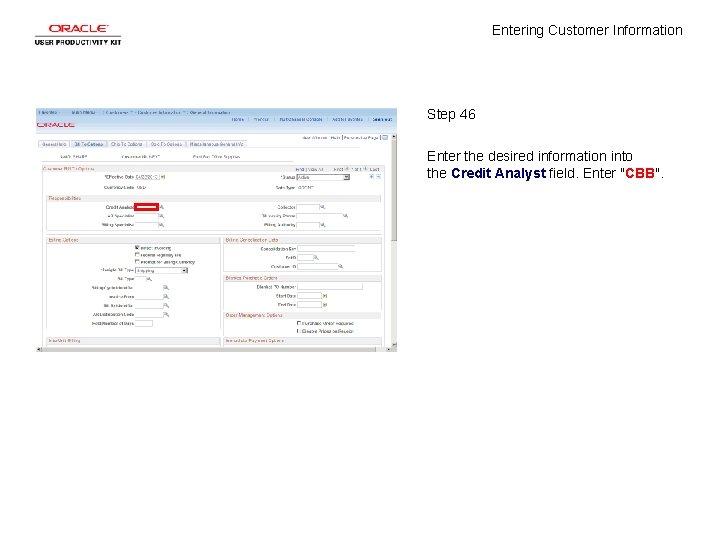Open the Favorites menu
Screen dimensions: 720x540
[x=48, y=112]
